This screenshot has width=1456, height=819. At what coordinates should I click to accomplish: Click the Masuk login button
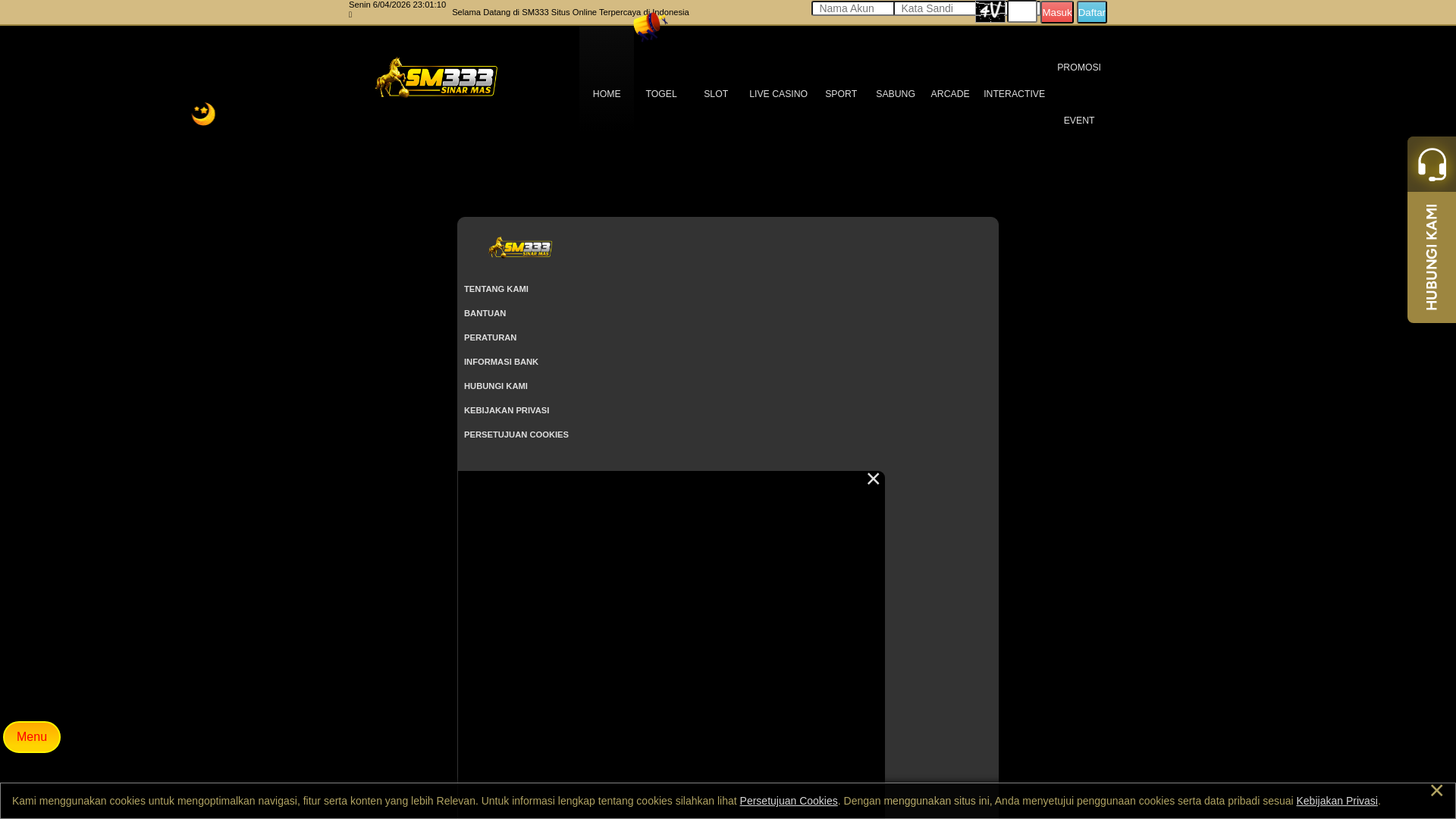point(1057,12)
